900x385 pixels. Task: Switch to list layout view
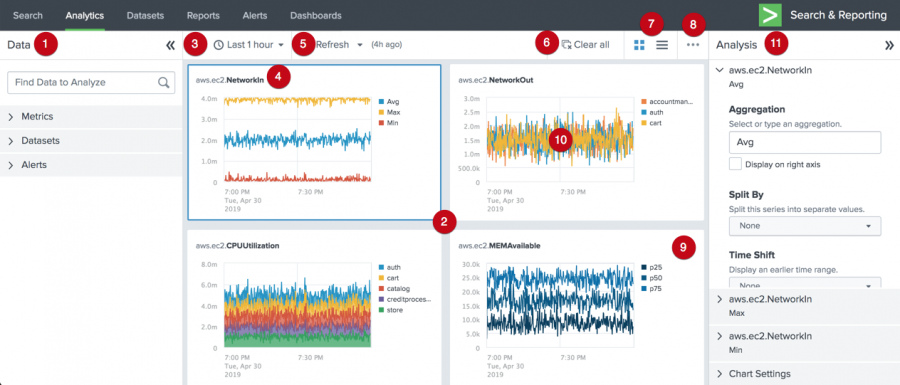click(662, 45)
